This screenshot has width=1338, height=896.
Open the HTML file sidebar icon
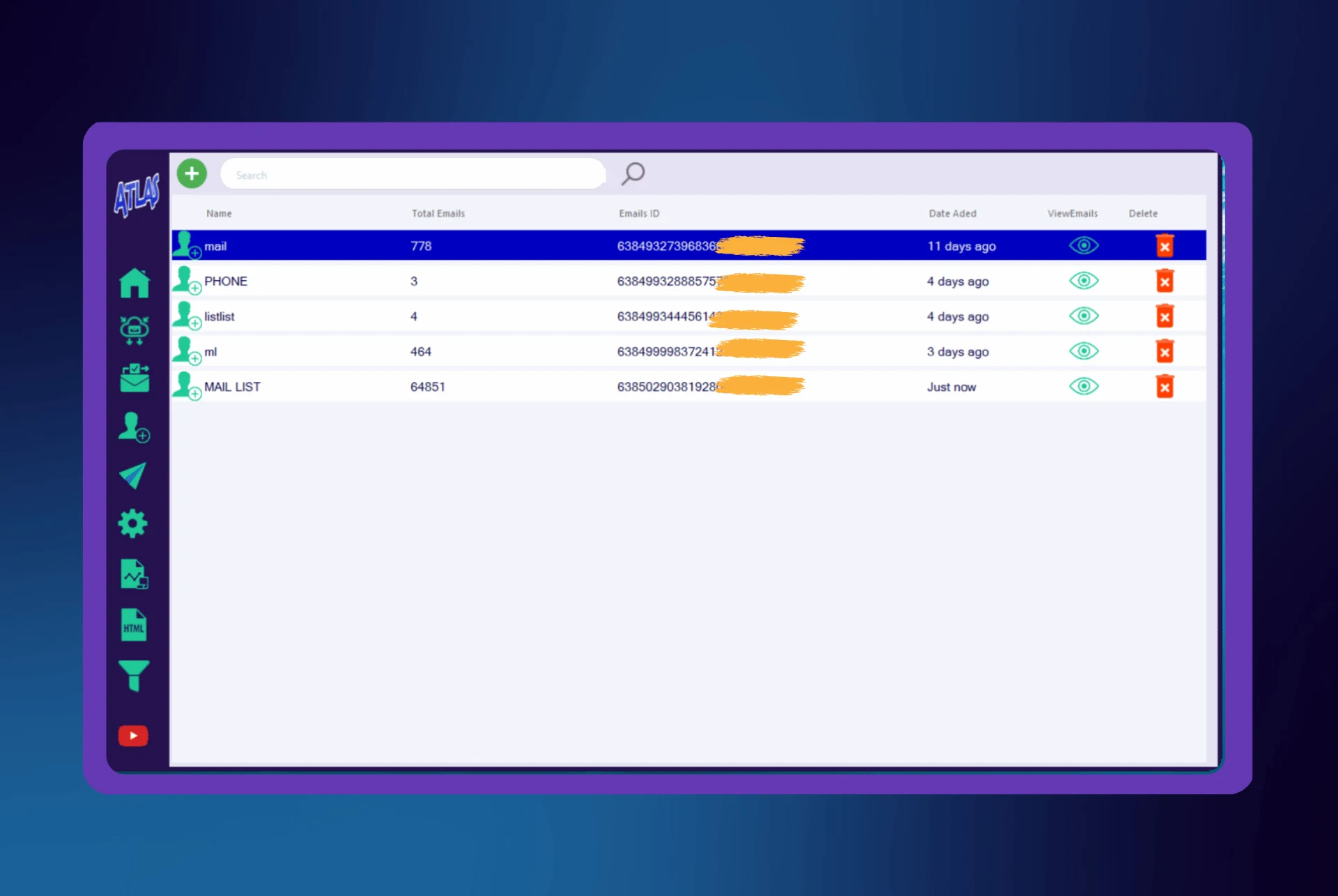[x=134, y=625]
